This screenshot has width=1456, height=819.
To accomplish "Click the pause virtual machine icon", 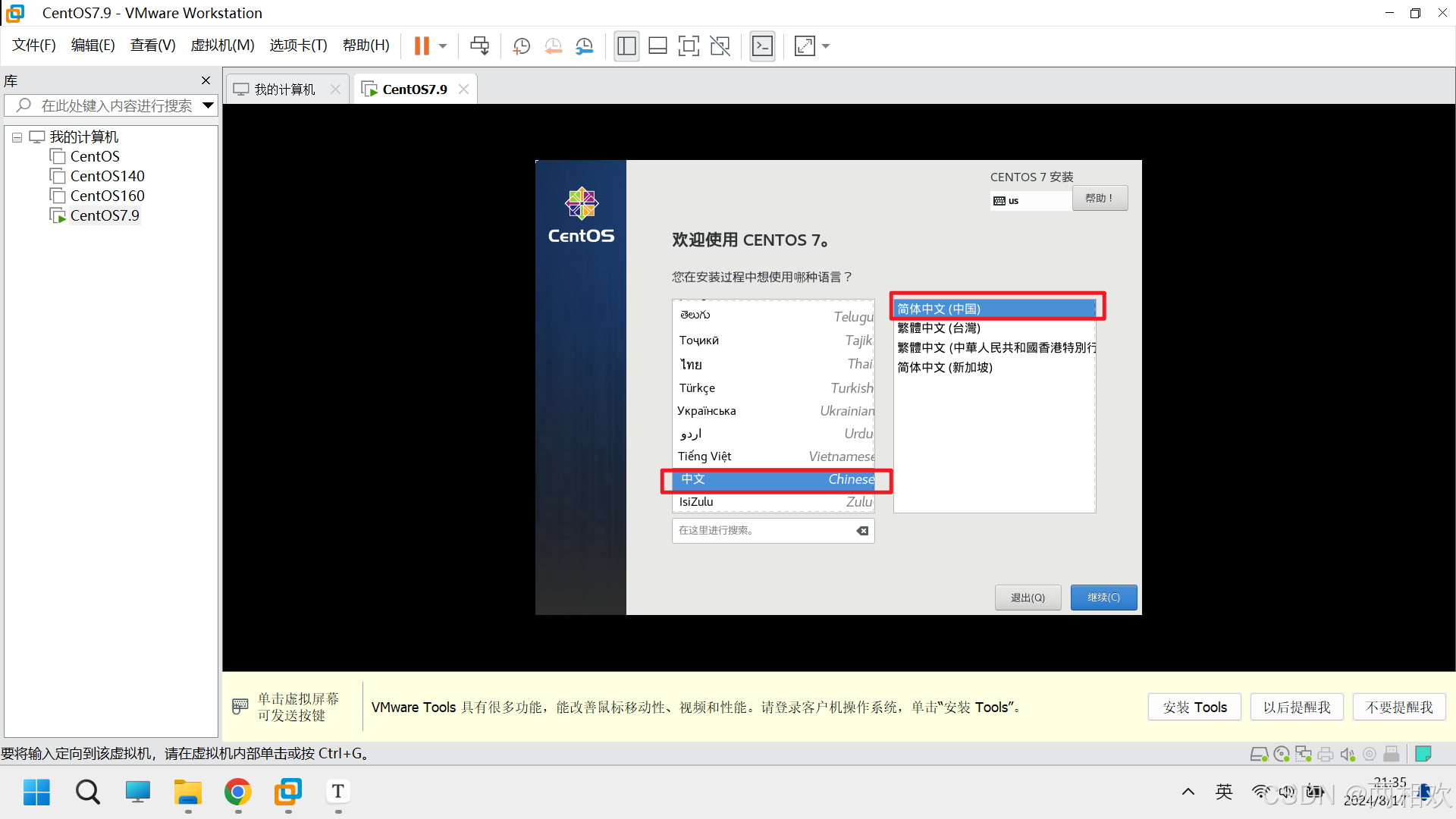I will 422,46.
